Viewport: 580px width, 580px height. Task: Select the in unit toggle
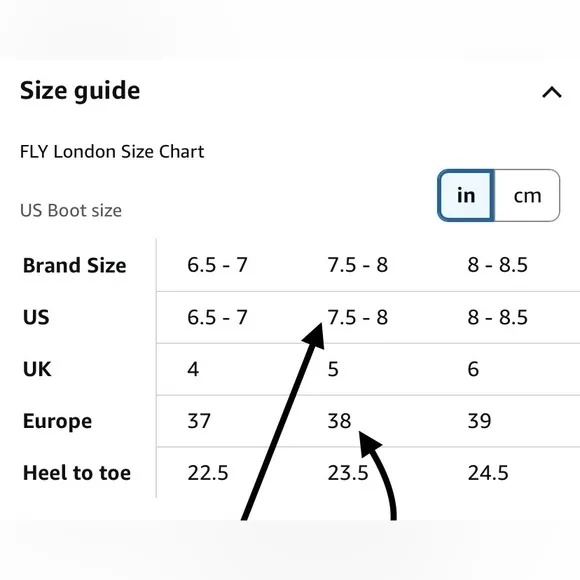click(x=466, y=195)
